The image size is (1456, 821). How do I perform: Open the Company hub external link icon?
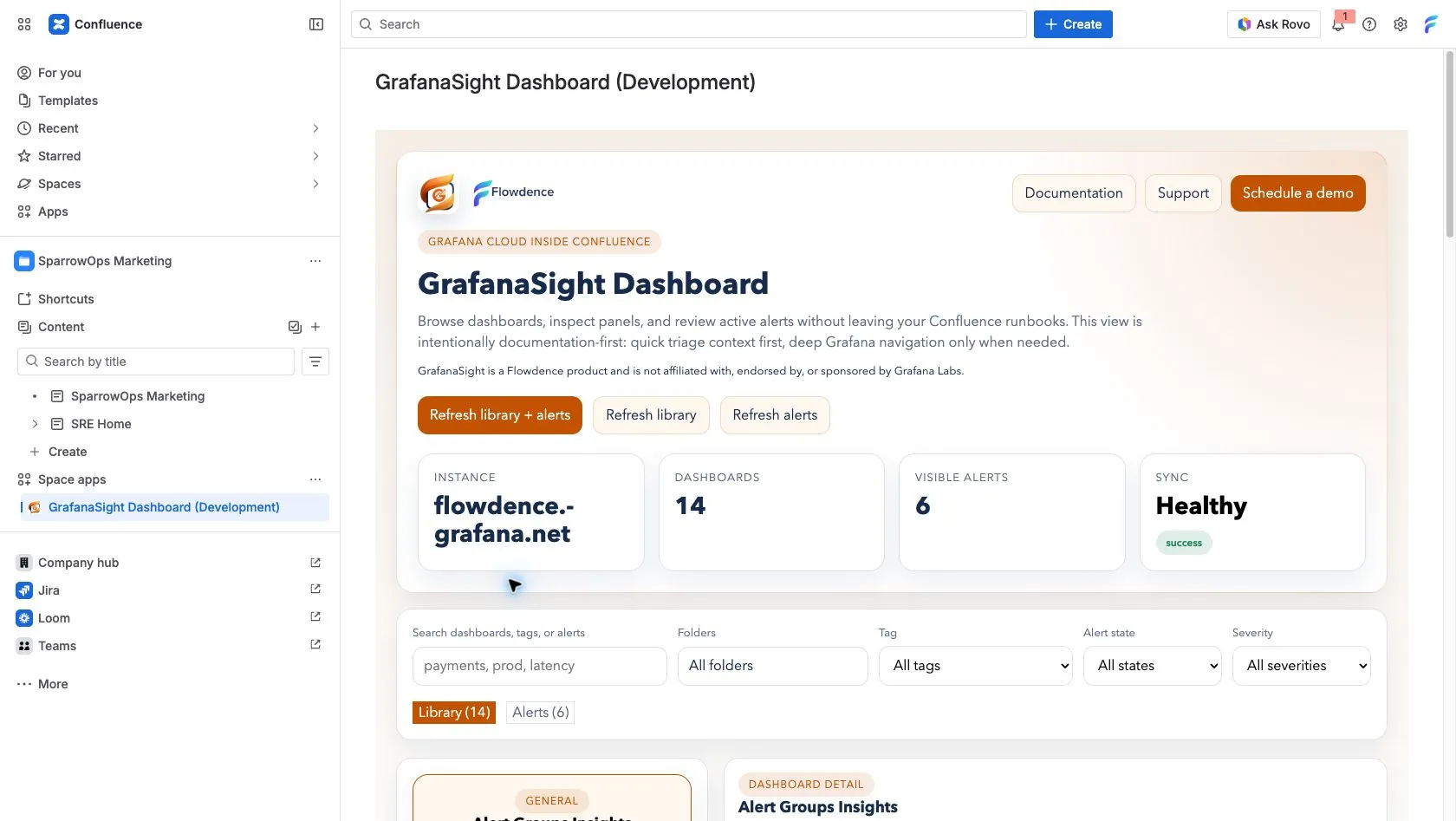pyautogui.click(x=315, y=563)
